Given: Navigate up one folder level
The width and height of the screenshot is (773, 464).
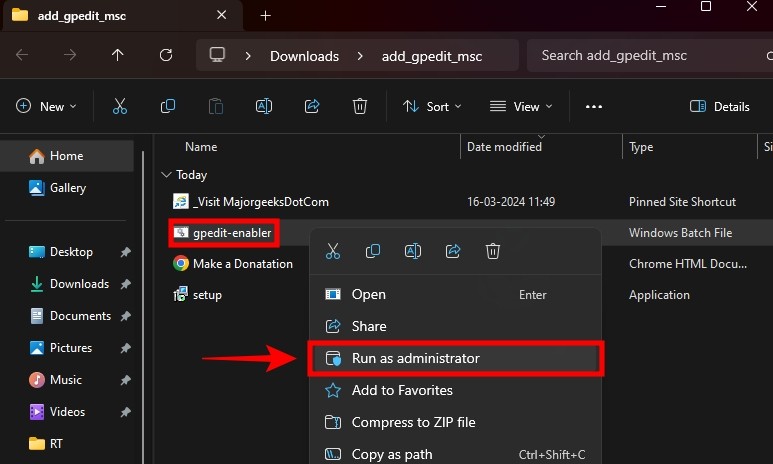Looking at the screenshot, I should pyautogui.click(x=117, y=55).
